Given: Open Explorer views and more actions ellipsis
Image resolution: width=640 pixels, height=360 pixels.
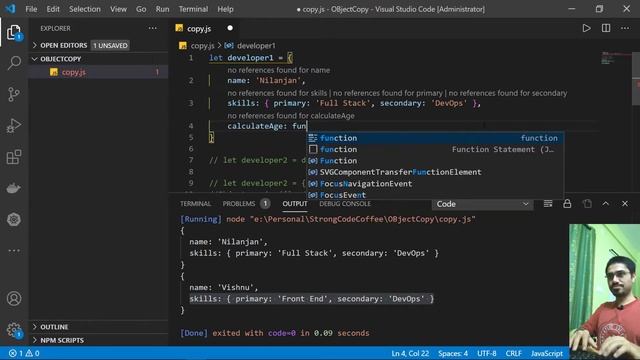Looking at the screenshot, I should (x=153, y=28).
